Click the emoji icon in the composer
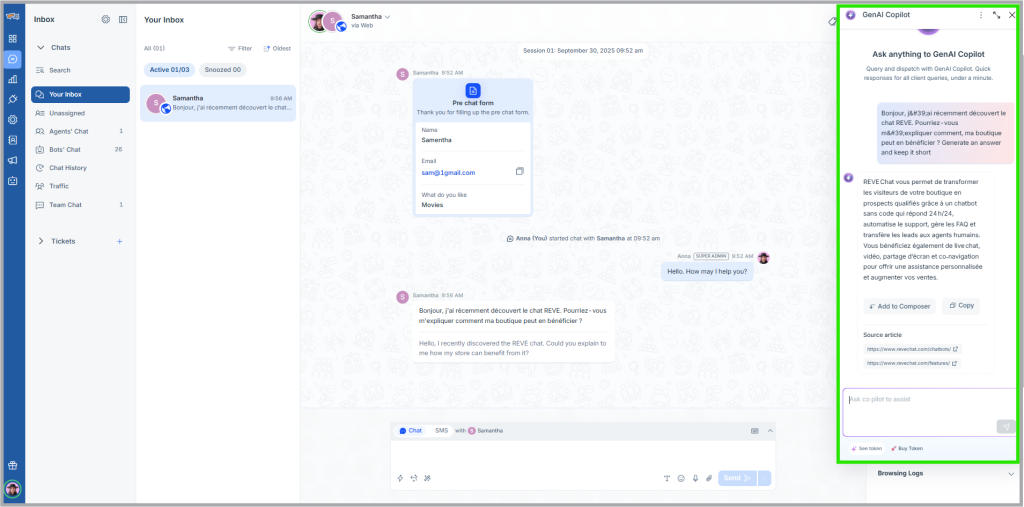The height and width of the screenshot is (507, 1024). [681, 478]
